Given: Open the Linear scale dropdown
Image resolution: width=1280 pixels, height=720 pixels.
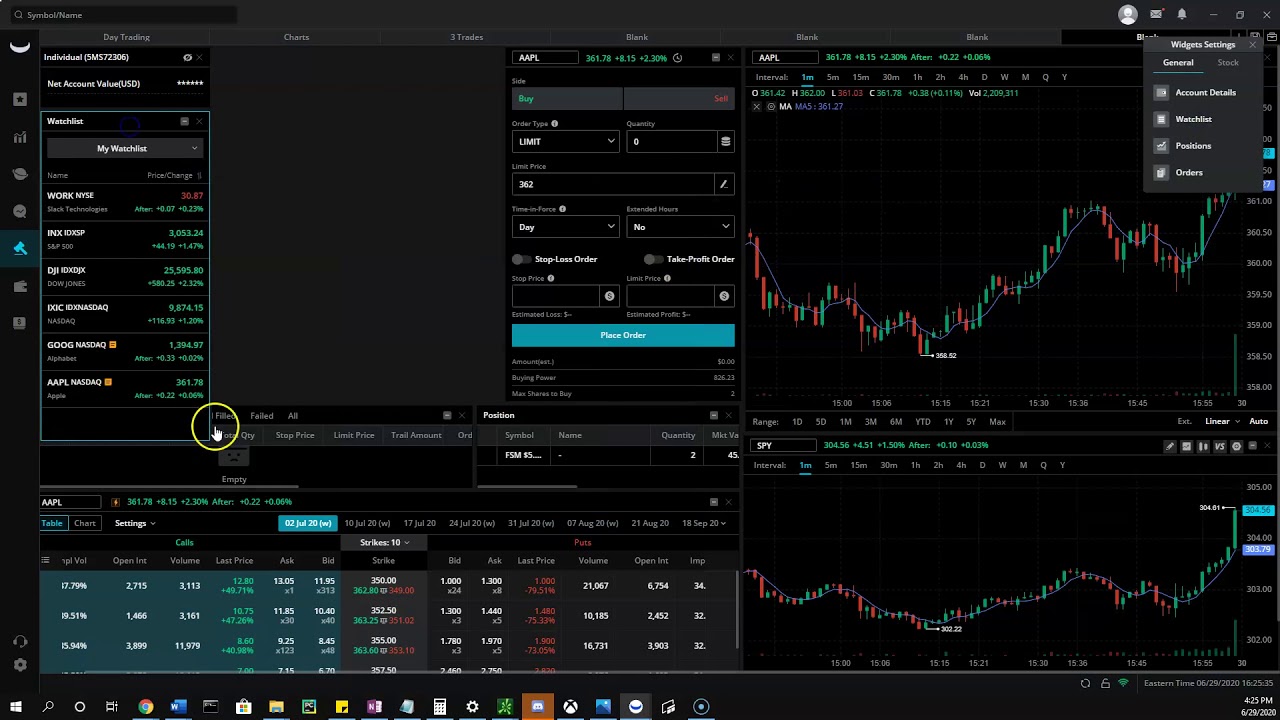Looking at the screenshot, I should tap(1221, 422).
